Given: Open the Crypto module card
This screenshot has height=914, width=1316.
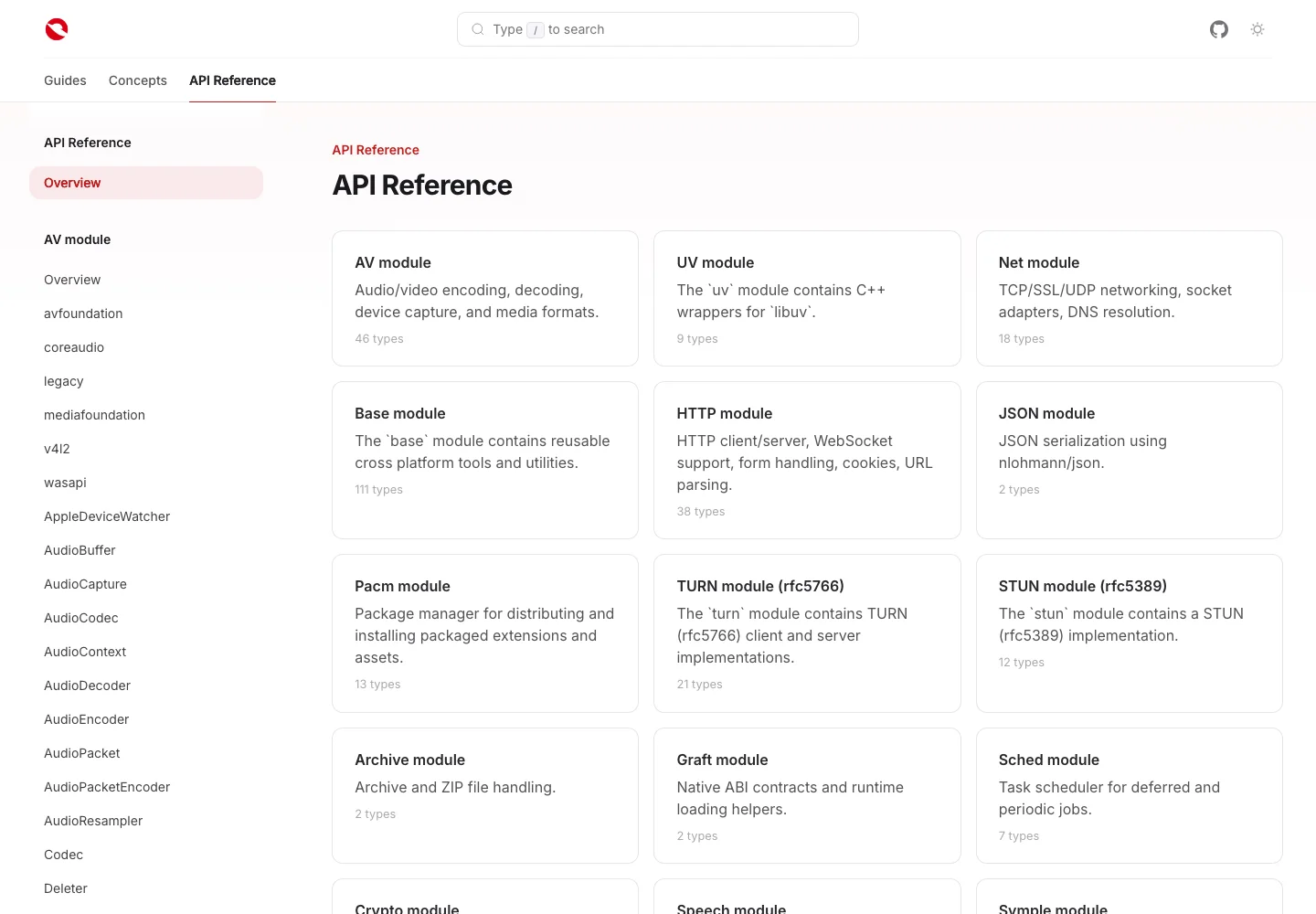Looking at the screenshot, I should click(x=485, y=897).
